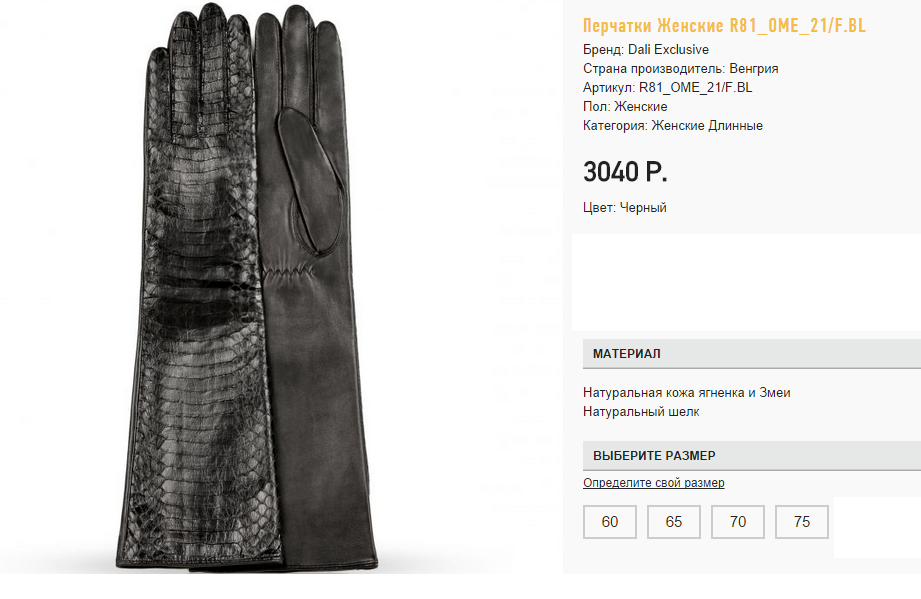
Task: Expand the ВЫБЕРИТЕ РАЗМЕР section header
Action: coord(752,456)
